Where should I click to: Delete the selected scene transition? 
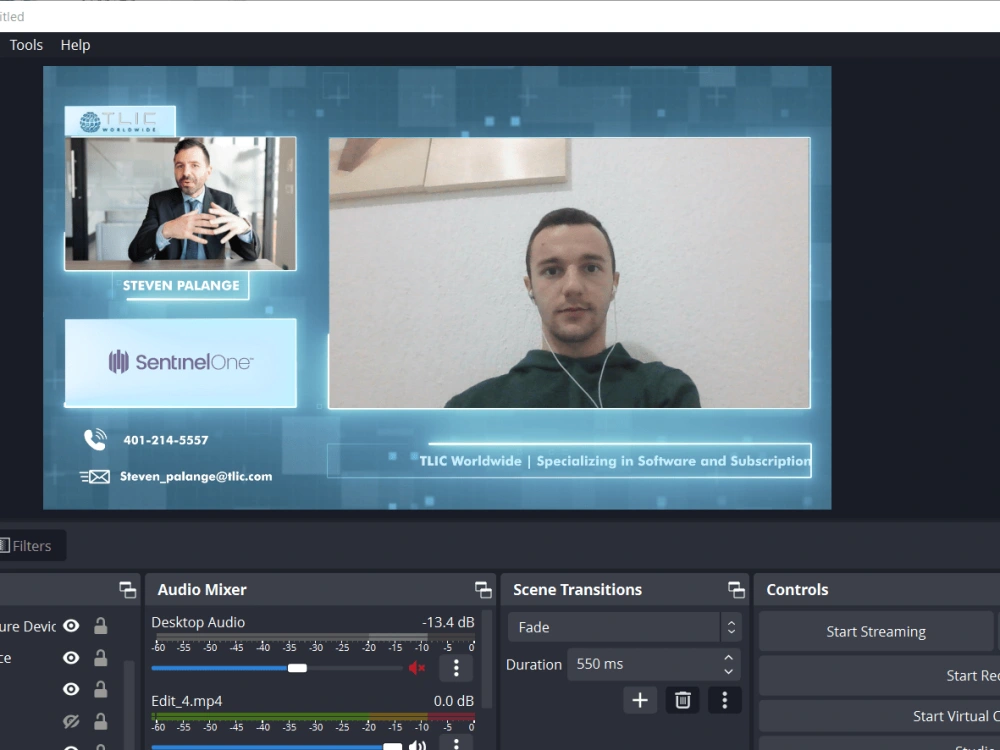(682, 700)
